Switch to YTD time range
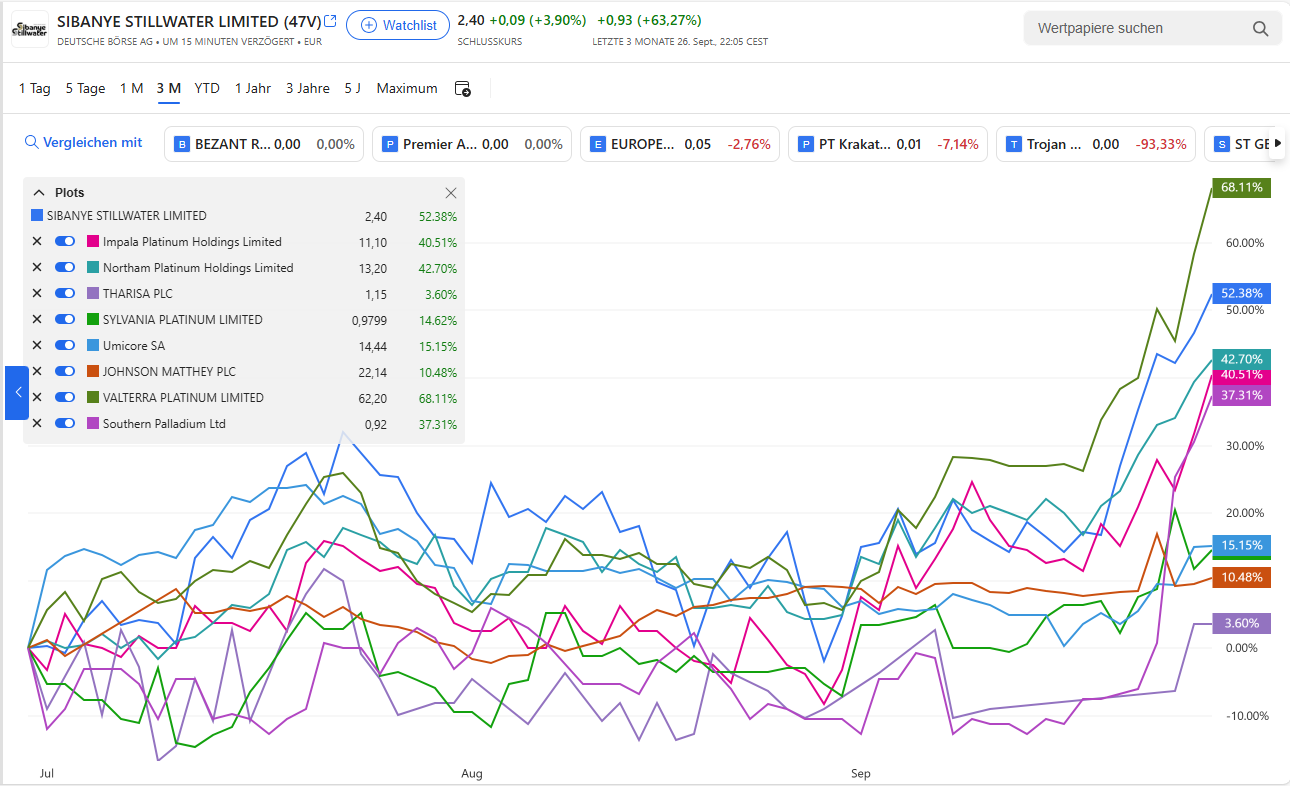Screen dimensions: 1290x786 pos(207,88)
